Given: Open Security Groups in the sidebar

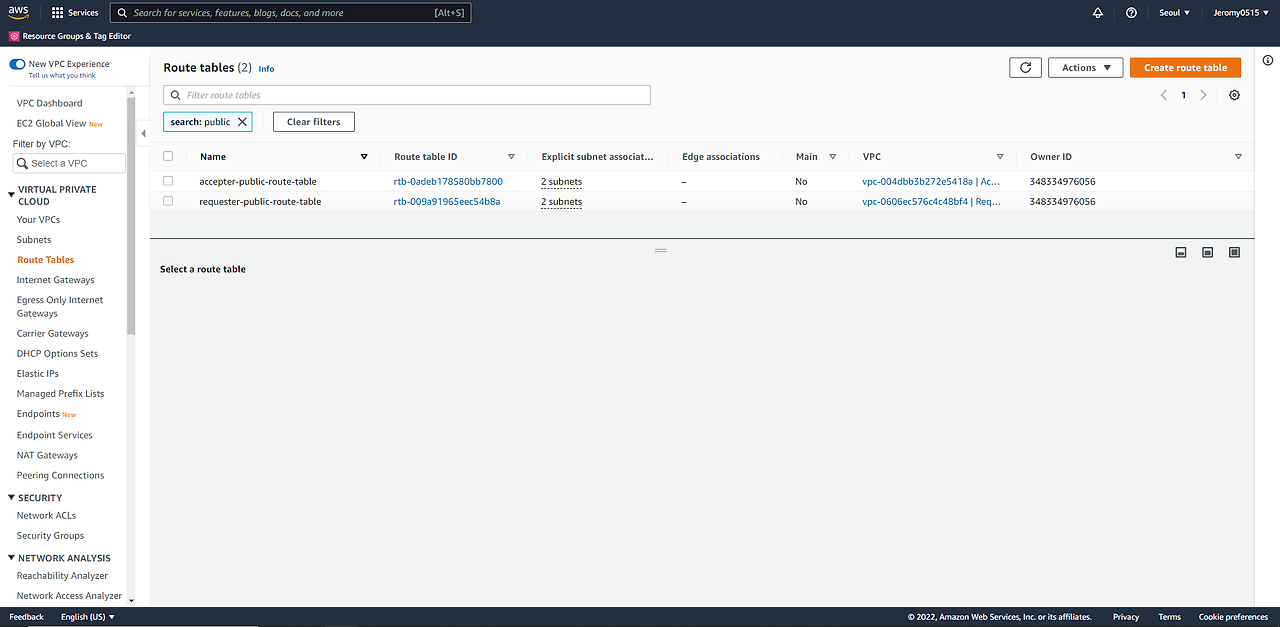Looking at the screenshot, I should 50,535.
